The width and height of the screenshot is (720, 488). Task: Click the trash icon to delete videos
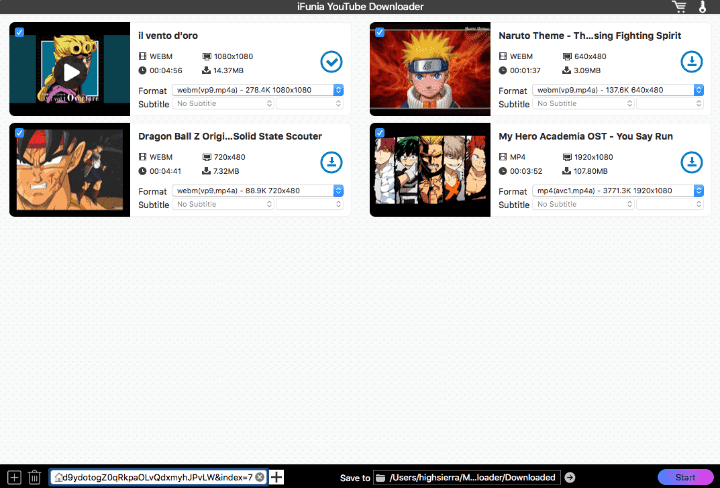pyautogui.click(x=35, y=478)
